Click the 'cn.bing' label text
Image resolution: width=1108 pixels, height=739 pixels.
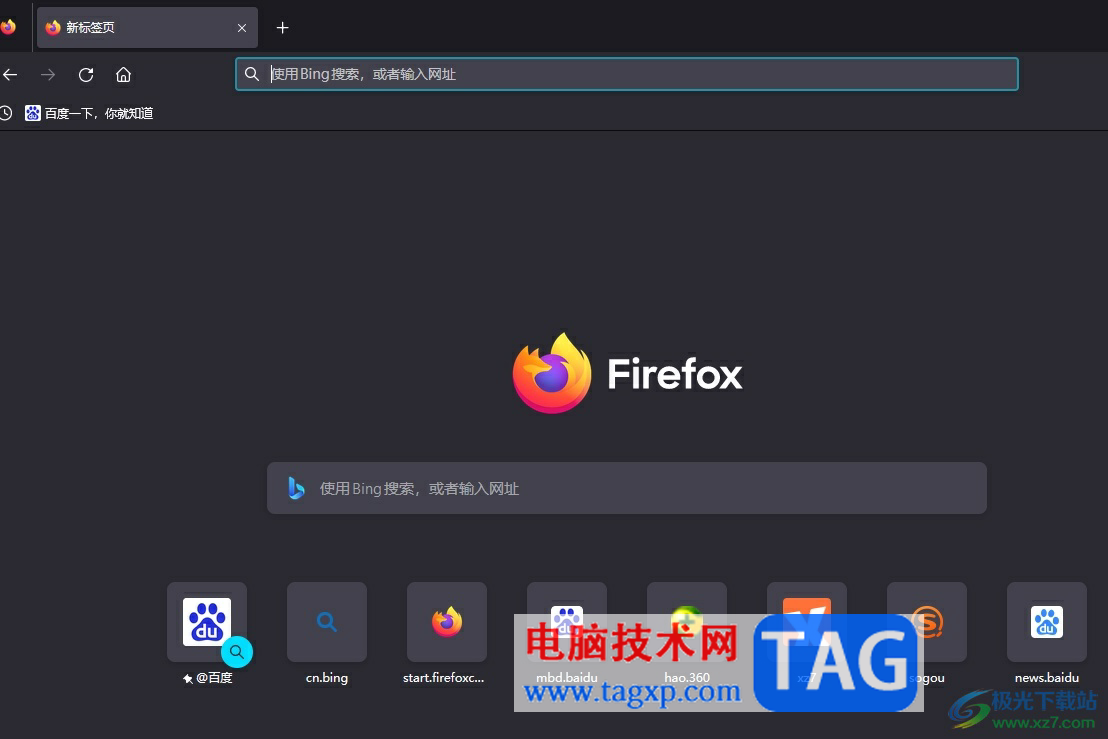click(x=327, y=678)
